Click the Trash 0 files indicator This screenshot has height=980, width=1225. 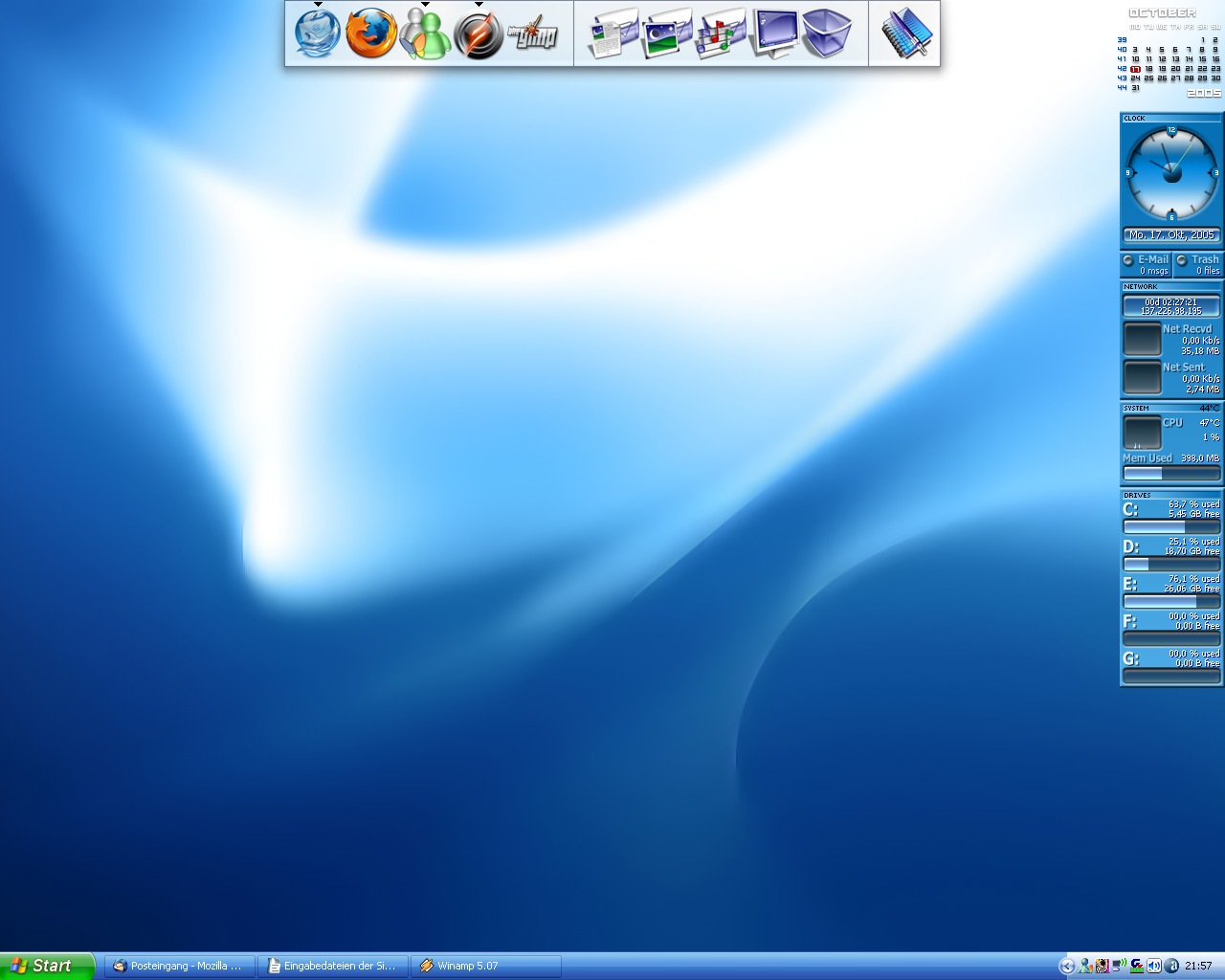(1198, 265)
